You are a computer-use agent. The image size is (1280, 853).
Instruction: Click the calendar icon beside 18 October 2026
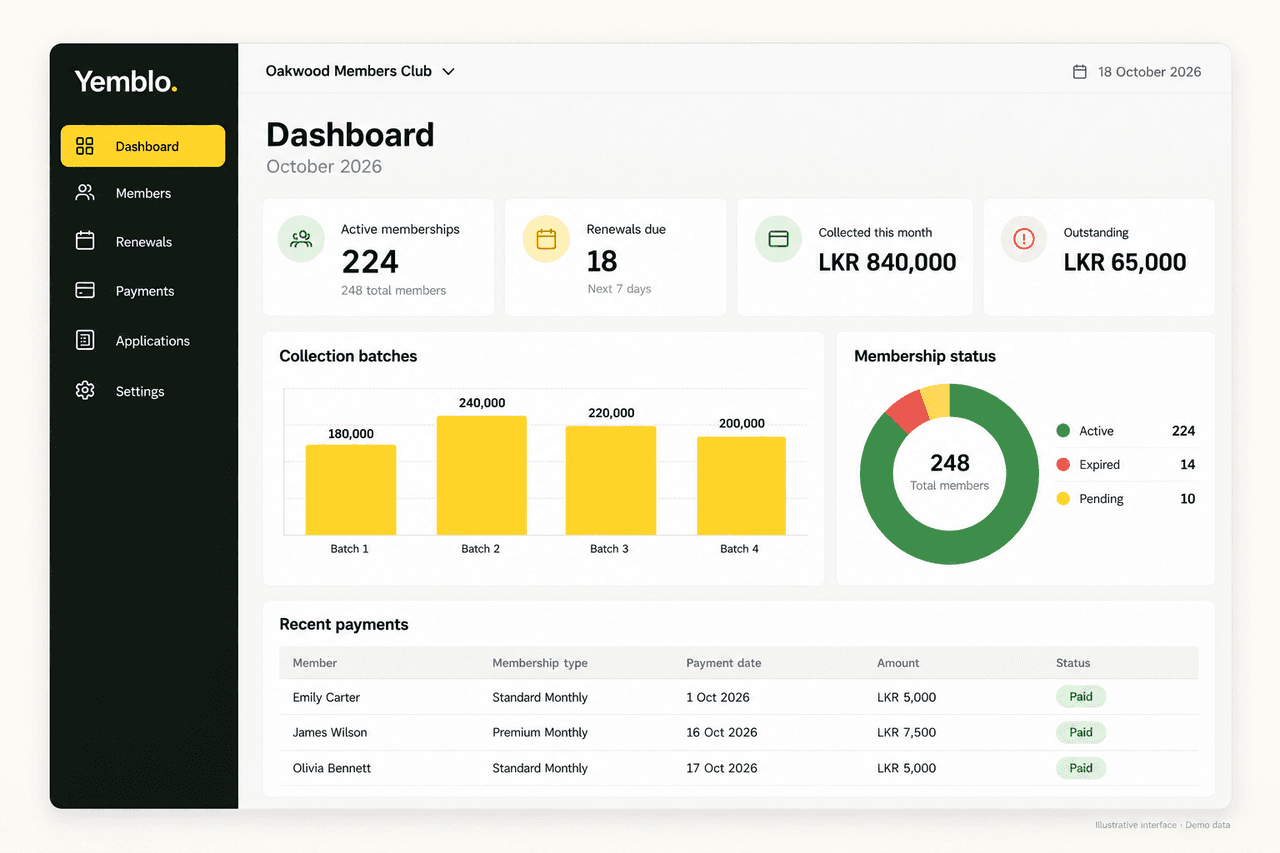(x=1080, y=72)
